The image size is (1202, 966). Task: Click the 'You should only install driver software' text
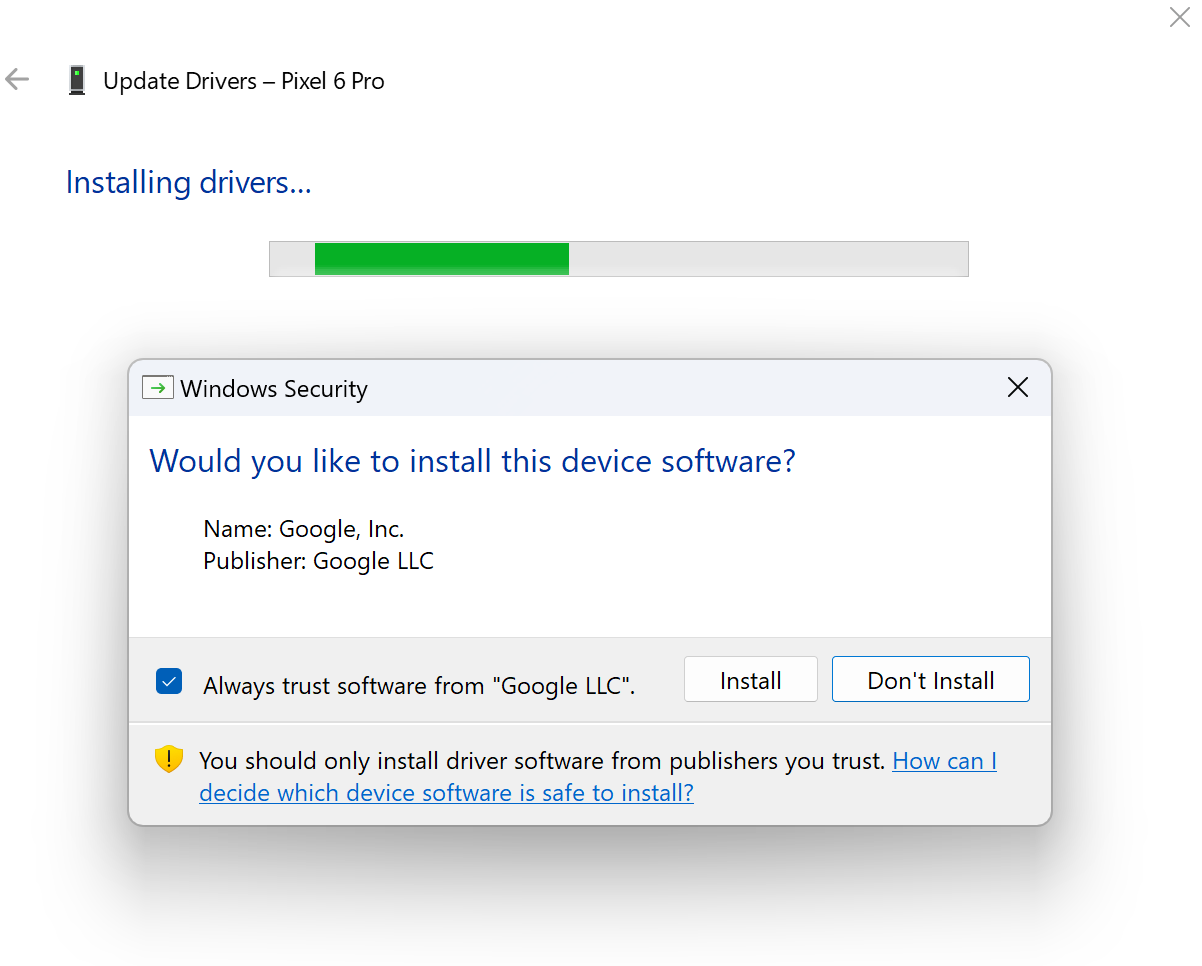543,761
